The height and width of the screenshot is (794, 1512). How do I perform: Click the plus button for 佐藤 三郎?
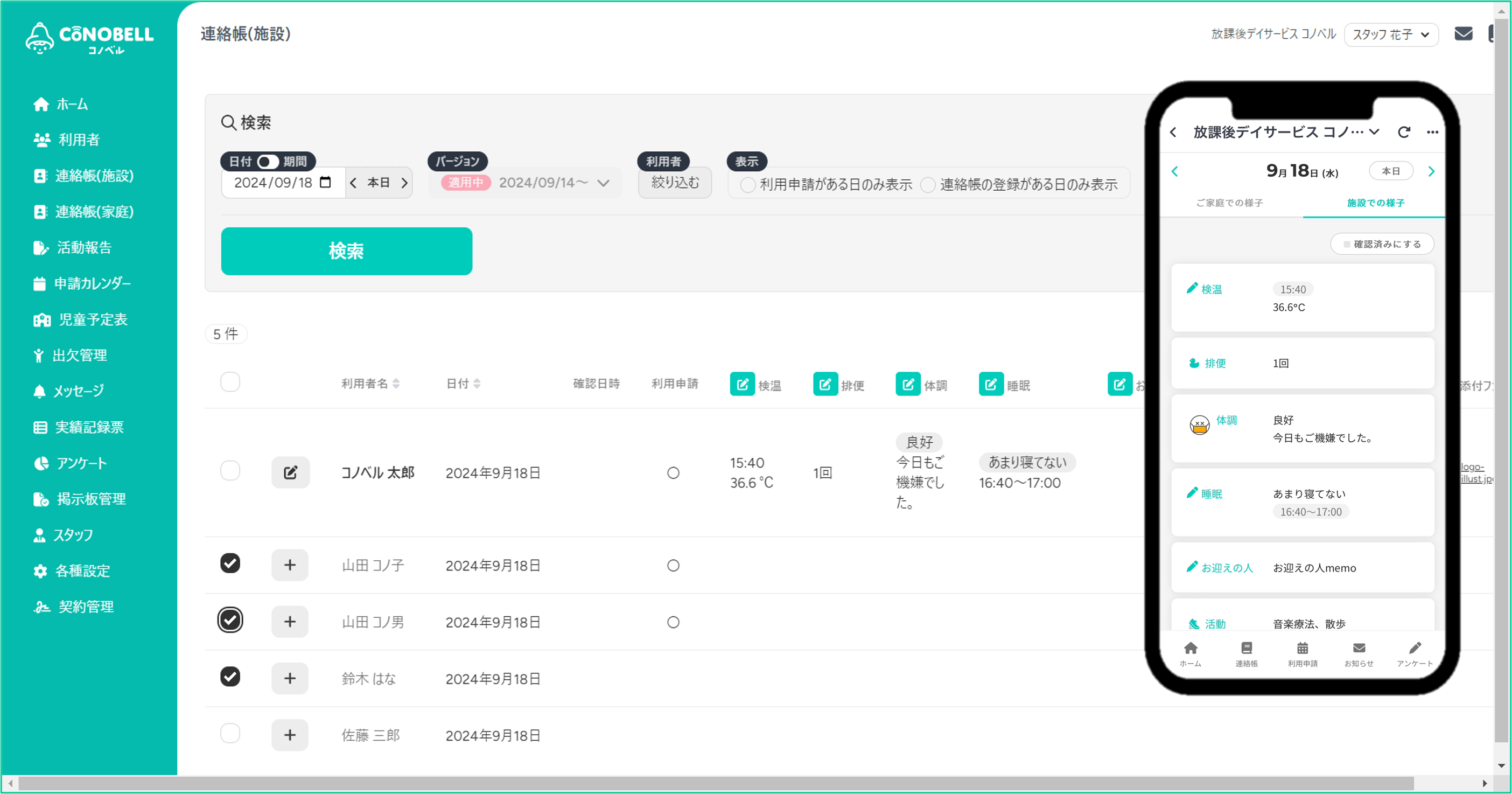(x=290, y=735)
